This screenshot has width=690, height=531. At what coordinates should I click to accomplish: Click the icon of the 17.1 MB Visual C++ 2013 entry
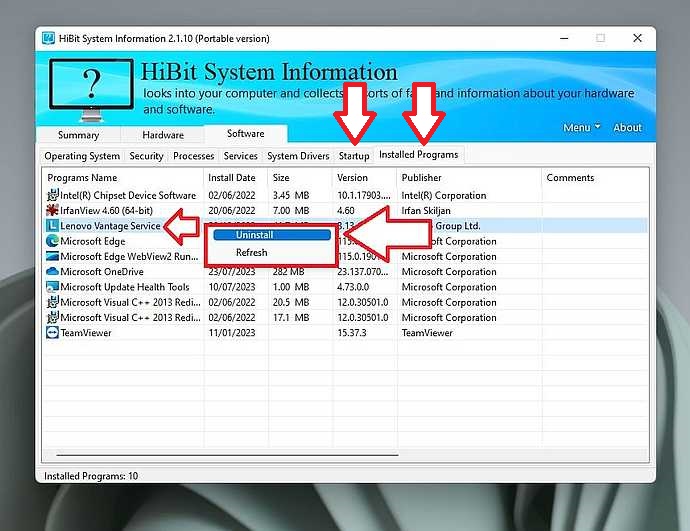52,317
